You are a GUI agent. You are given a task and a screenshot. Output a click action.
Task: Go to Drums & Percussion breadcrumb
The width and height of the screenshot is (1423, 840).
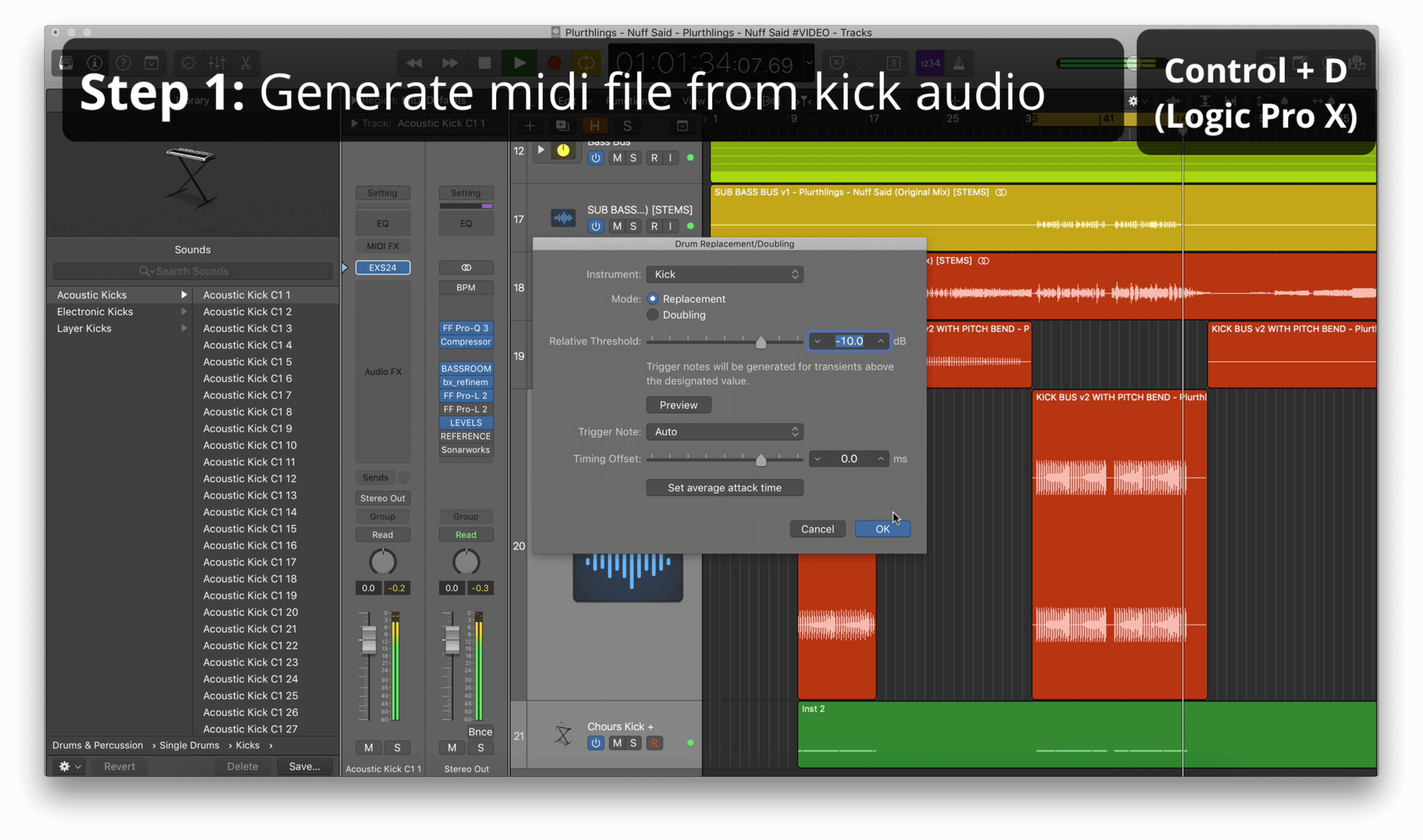pyautogui.click(x=97, y=745)
